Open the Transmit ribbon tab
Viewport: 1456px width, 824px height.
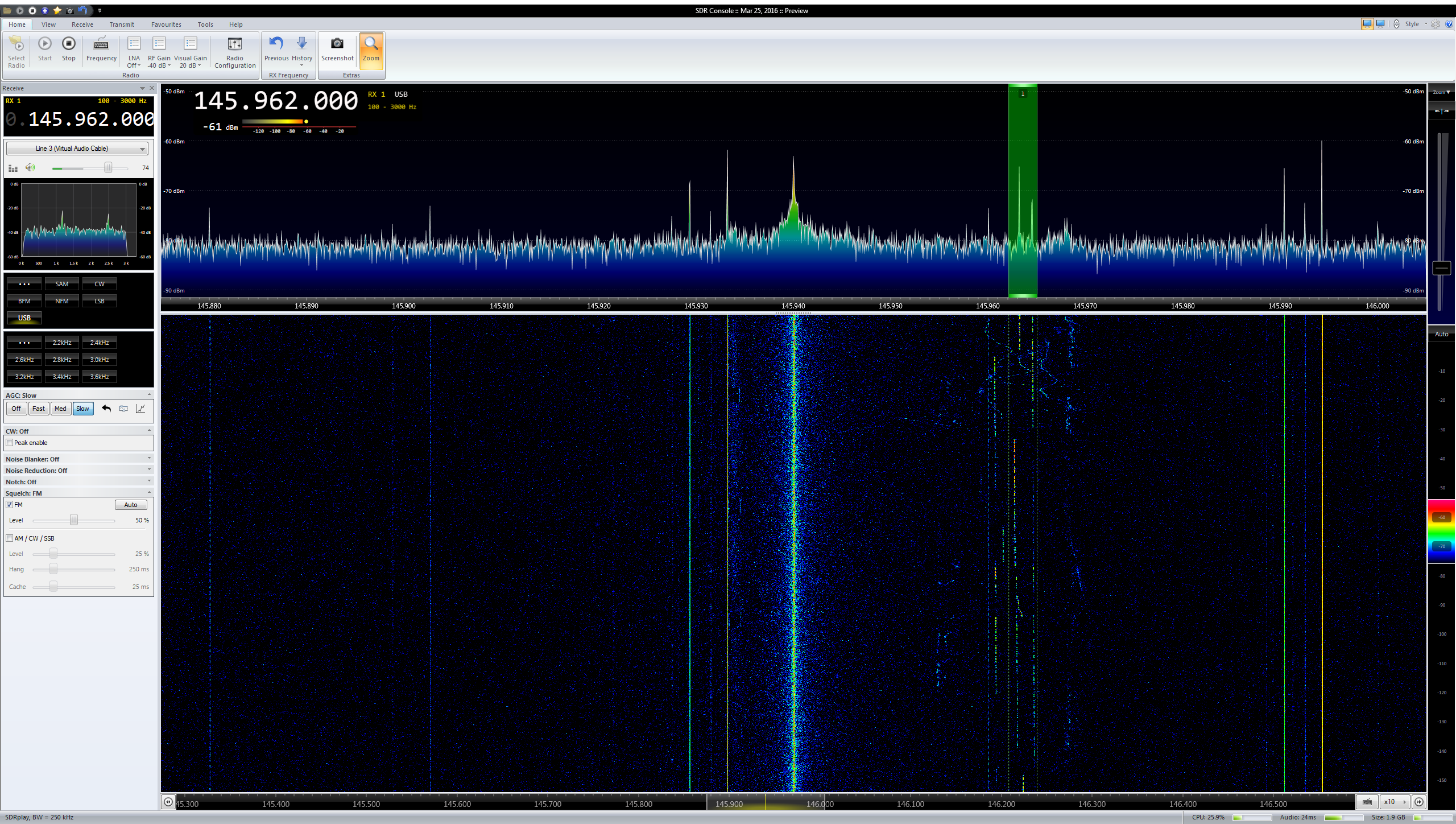[x=122, y=24]
